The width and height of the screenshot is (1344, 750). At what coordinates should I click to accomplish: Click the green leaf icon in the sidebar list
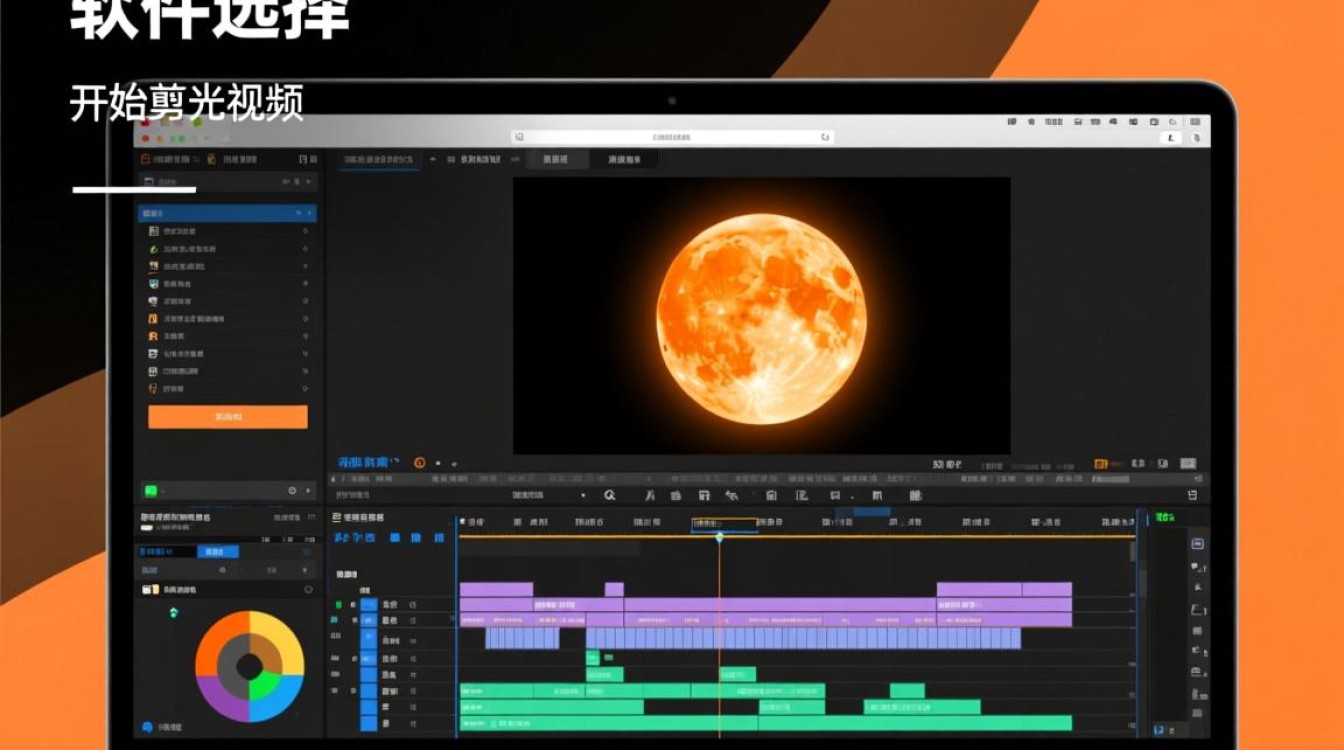click(153, 249)
